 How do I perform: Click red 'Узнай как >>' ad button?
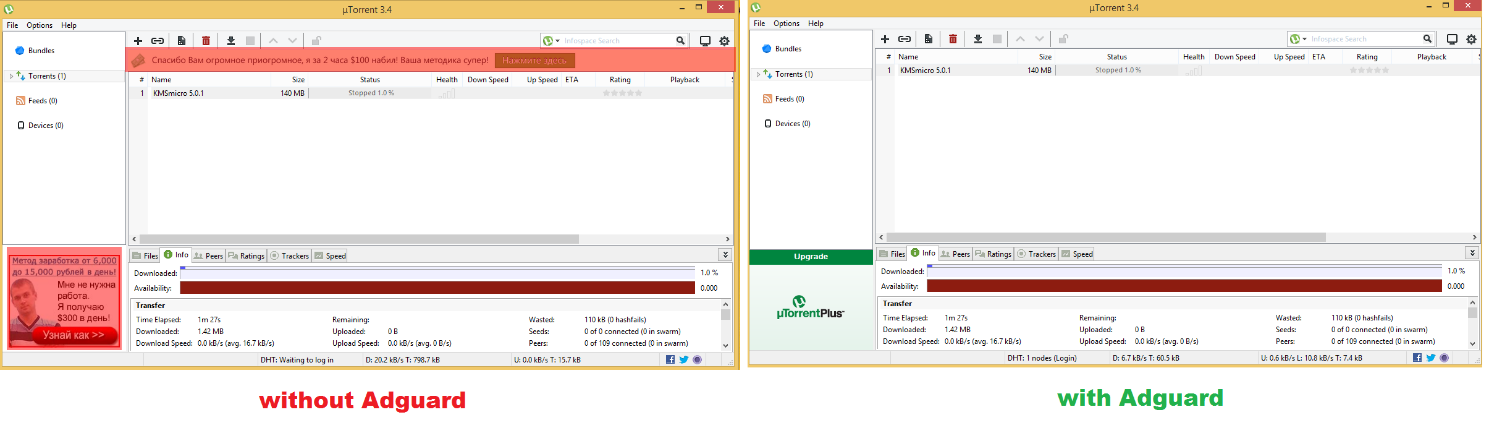tap(73, 335)
